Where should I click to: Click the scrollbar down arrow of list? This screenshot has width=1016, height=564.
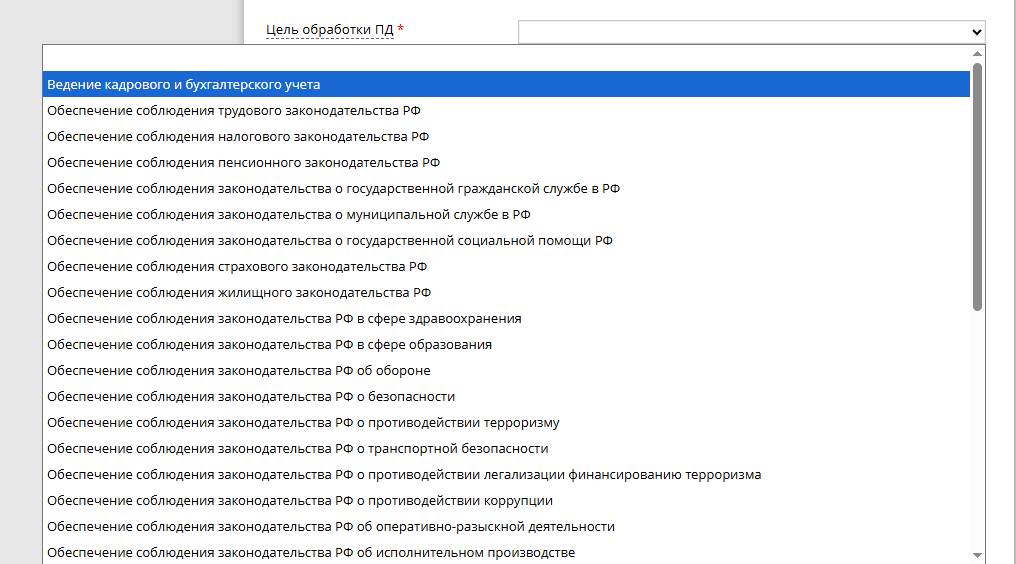[977, 555]
